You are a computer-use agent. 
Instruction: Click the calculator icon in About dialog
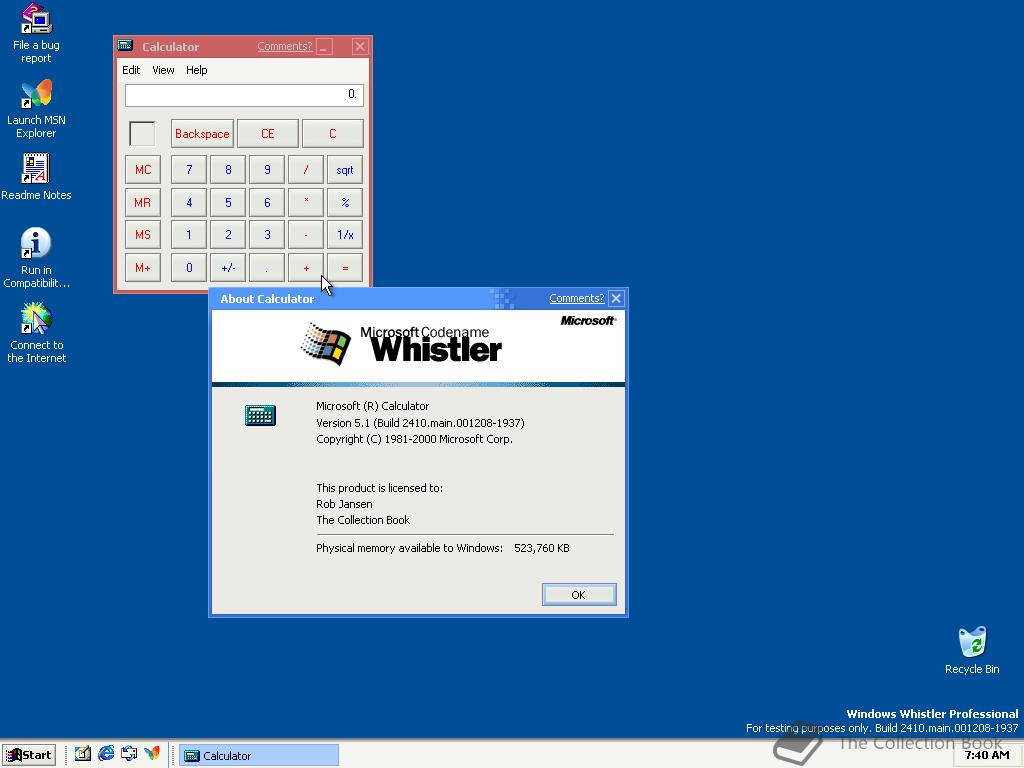(260, 415)
